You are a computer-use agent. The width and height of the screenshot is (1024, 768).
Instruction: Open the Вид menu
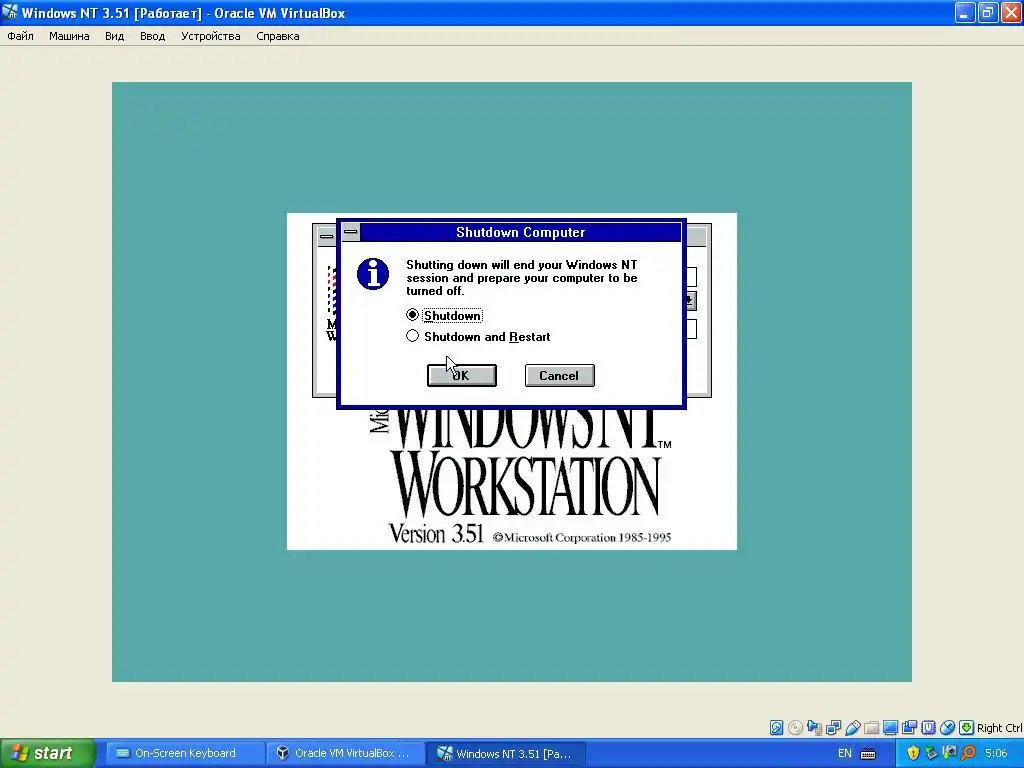pos(114,36)
